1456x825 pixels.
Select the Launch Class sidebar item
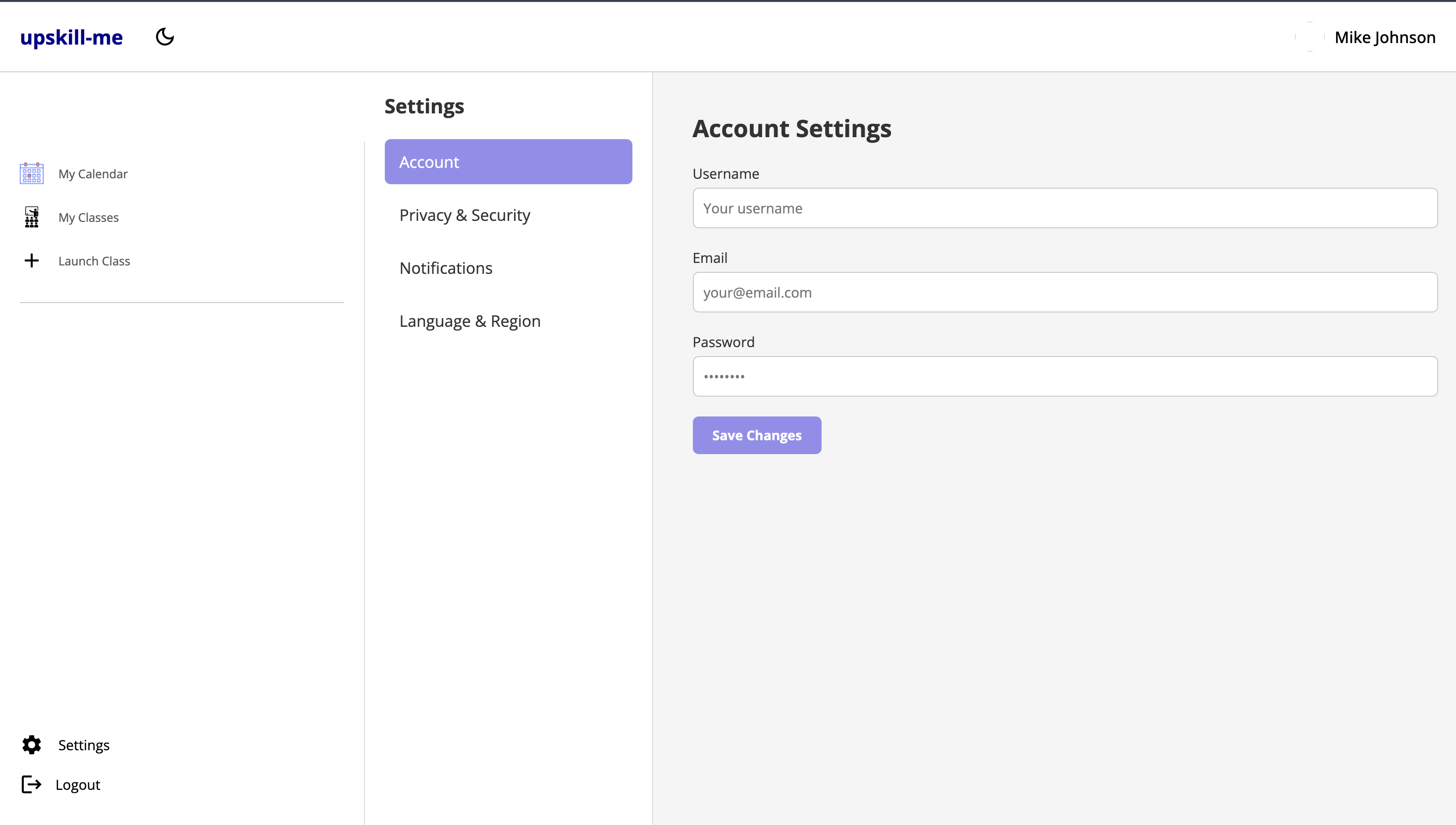click(94, 261)
